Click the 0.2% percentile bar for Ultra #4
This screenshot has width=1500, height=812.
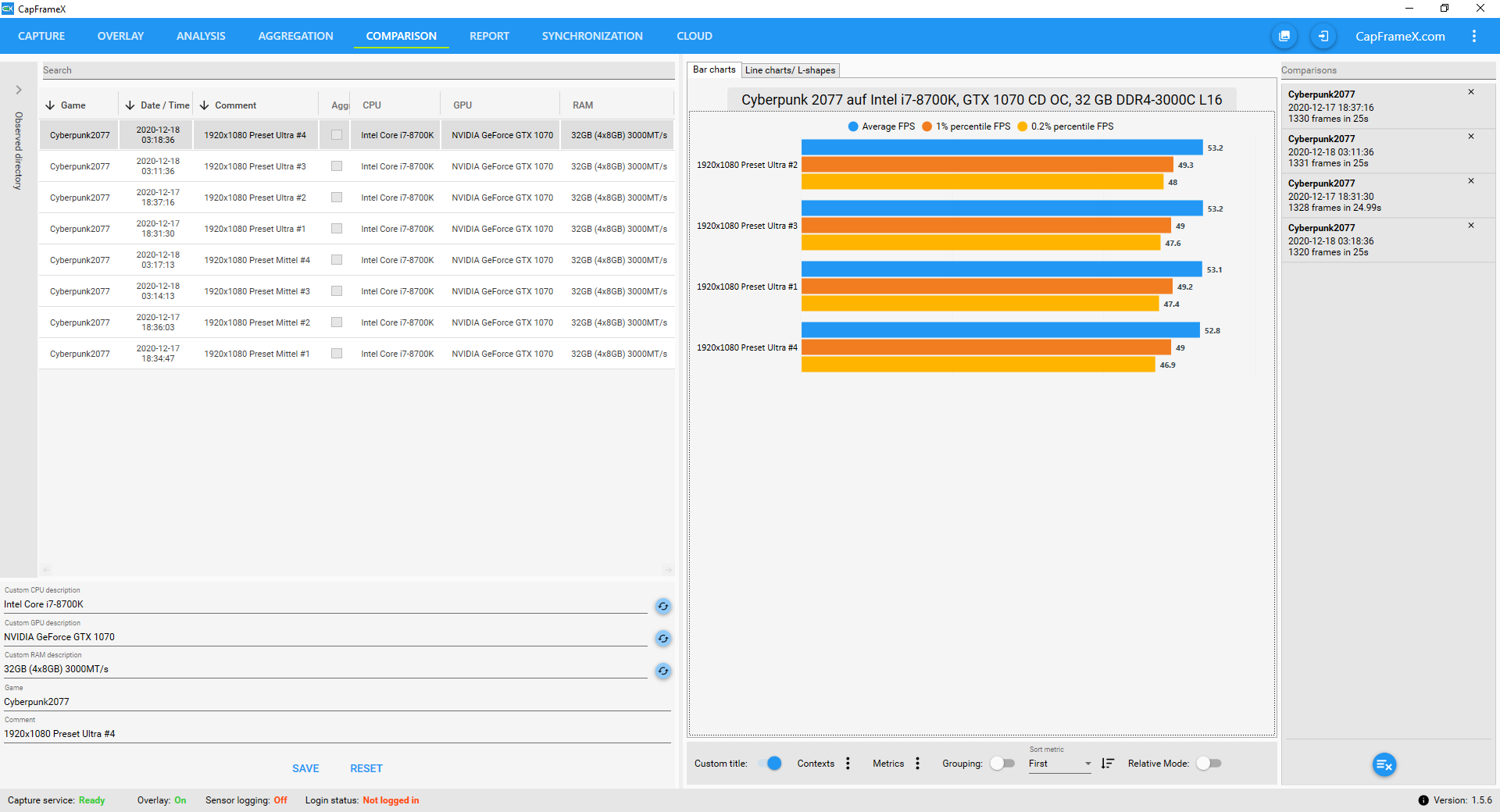pyautogui.click(x=978, y=365)
